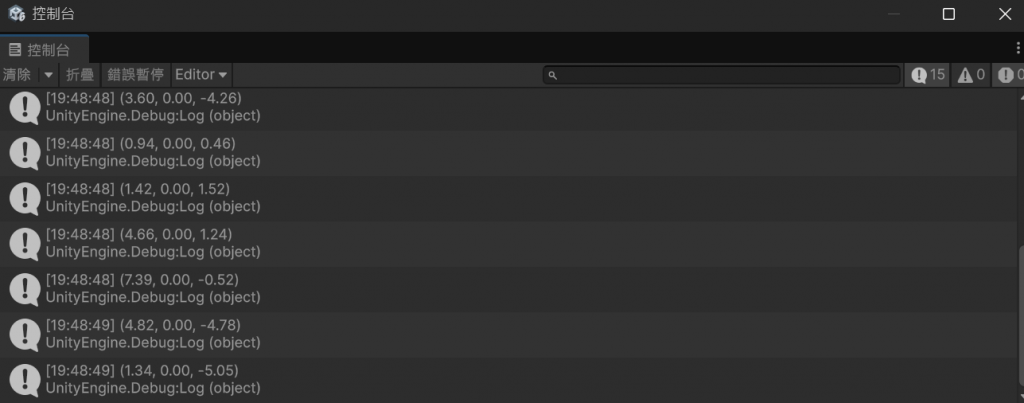Toggle the 折疊 collapse option

(x=80, y=75)
